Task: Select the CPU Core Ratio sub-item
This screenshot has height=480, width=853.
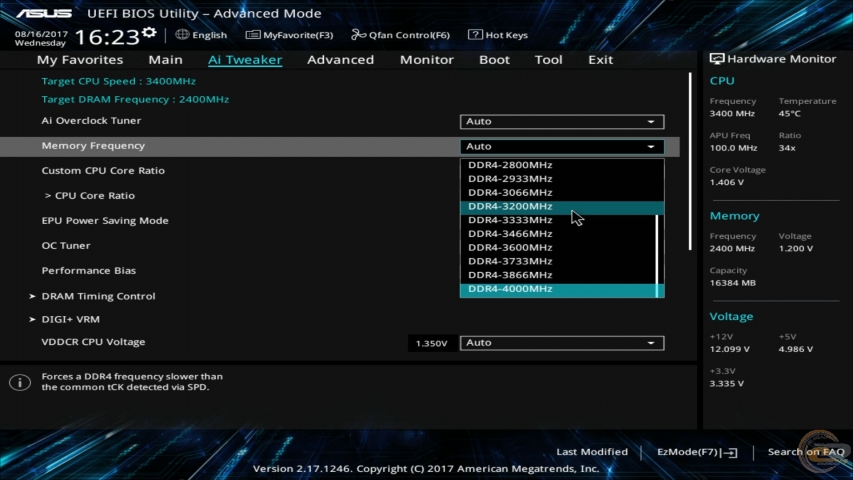Action: coord(90,195)
